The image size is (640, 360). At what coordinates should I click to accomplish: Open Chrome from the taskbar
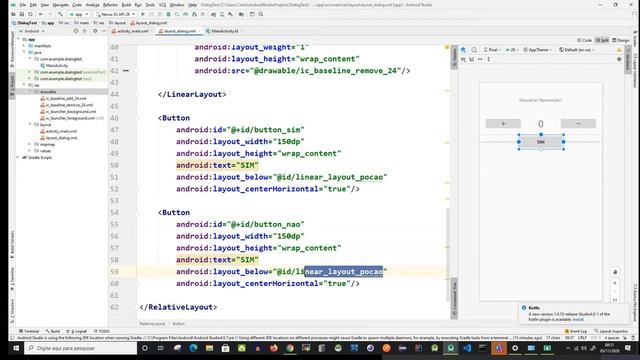click(290, 348)
